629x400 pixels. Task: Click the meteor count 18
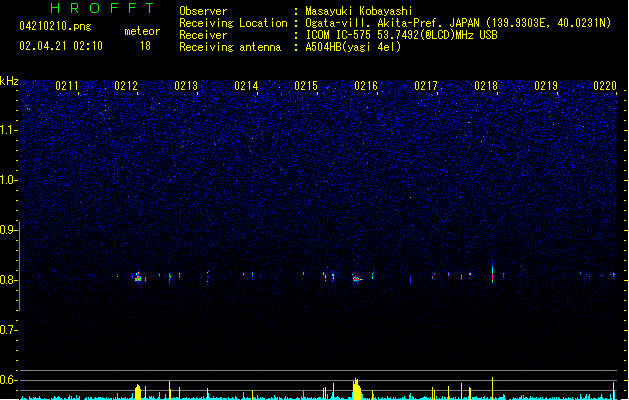(145, 46)
